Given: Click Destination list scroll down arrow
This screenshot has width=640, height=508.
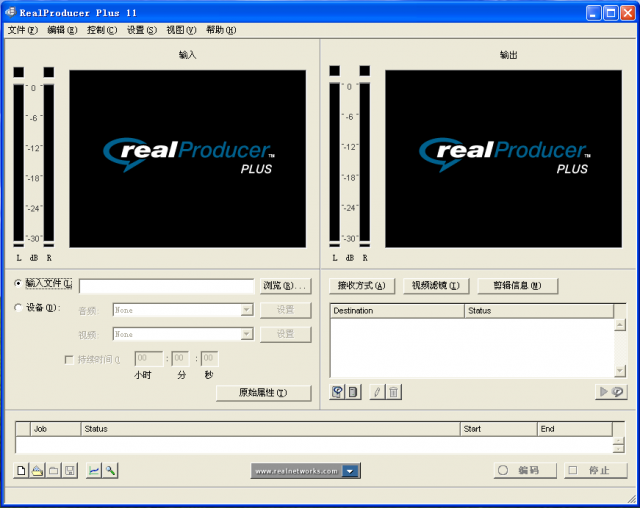Looking at the screenshot, I should pos(620,371).
